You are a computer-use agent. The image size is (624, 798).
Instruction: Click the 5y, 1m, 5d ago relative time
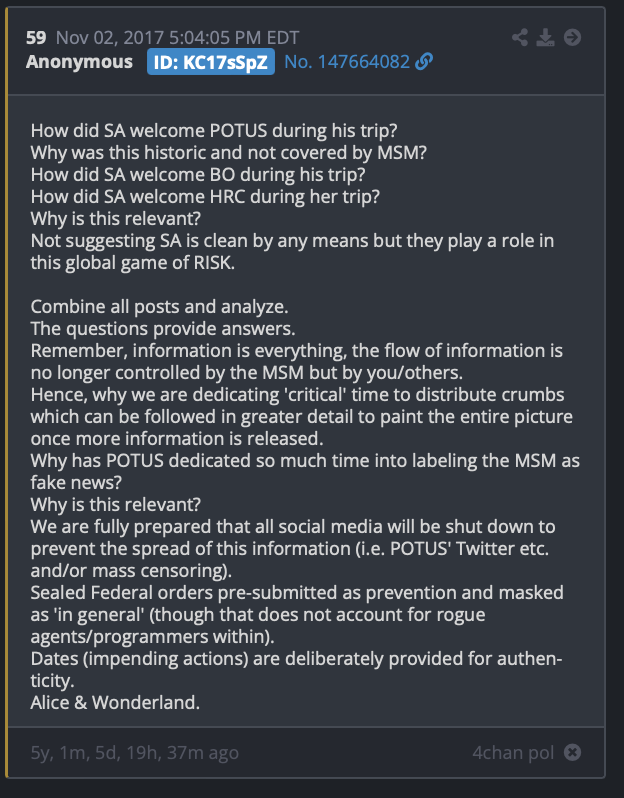(134, 752)
